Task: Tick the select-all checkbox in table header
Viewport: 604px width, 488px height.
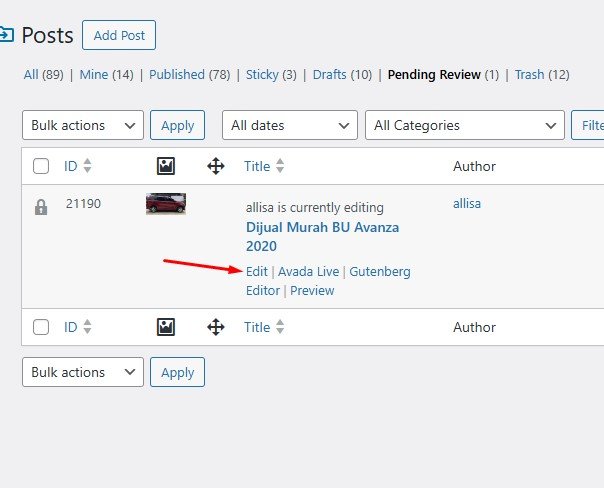Action: [x=41, y=166]
